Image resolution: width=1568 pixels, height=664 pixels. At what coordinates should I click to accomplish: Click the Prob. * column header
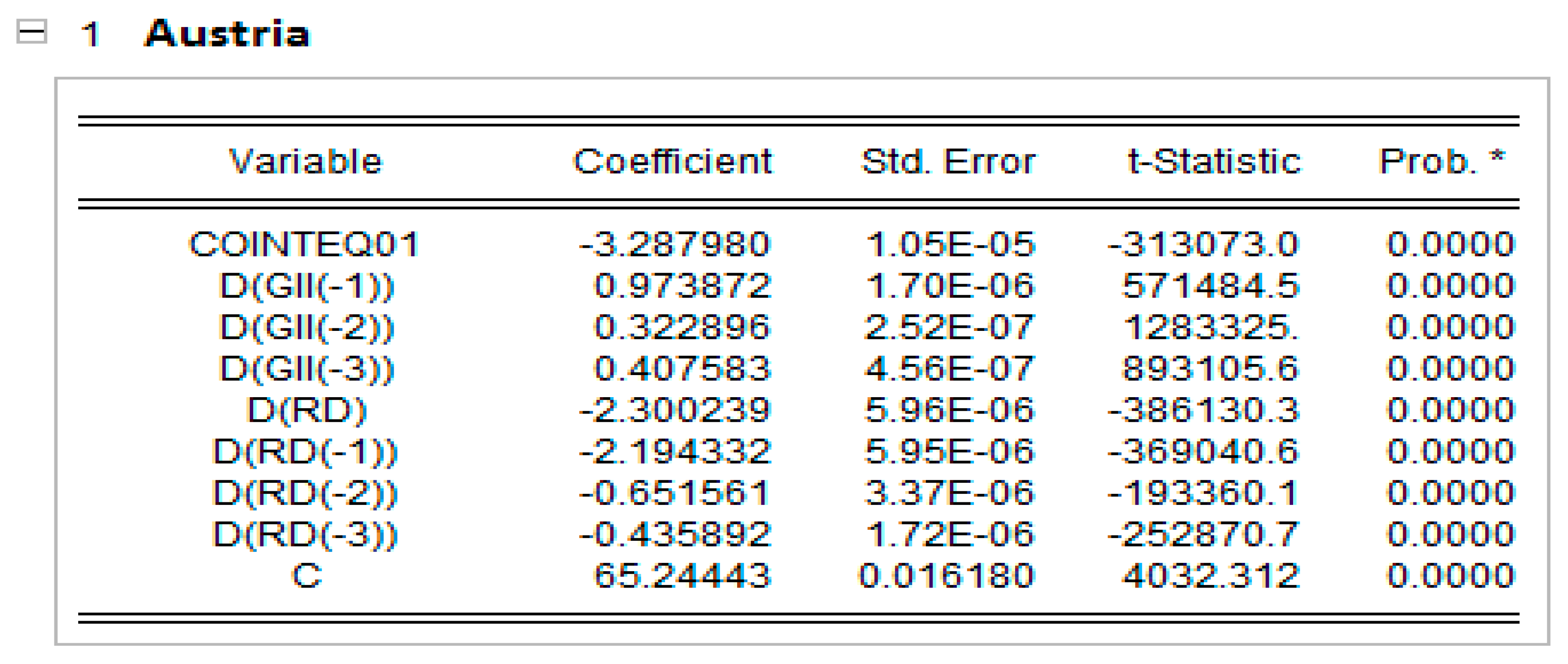click(x=1442, y=162)
